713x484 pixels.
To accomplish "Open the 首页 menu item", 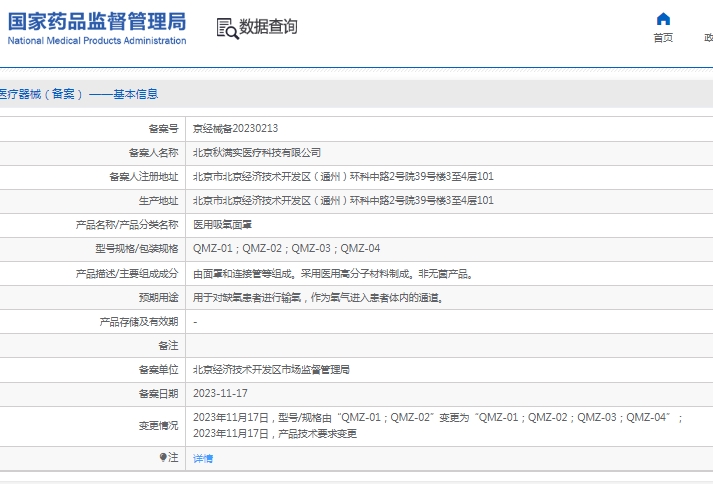I will pyautogui.click(x=663, y=38).
